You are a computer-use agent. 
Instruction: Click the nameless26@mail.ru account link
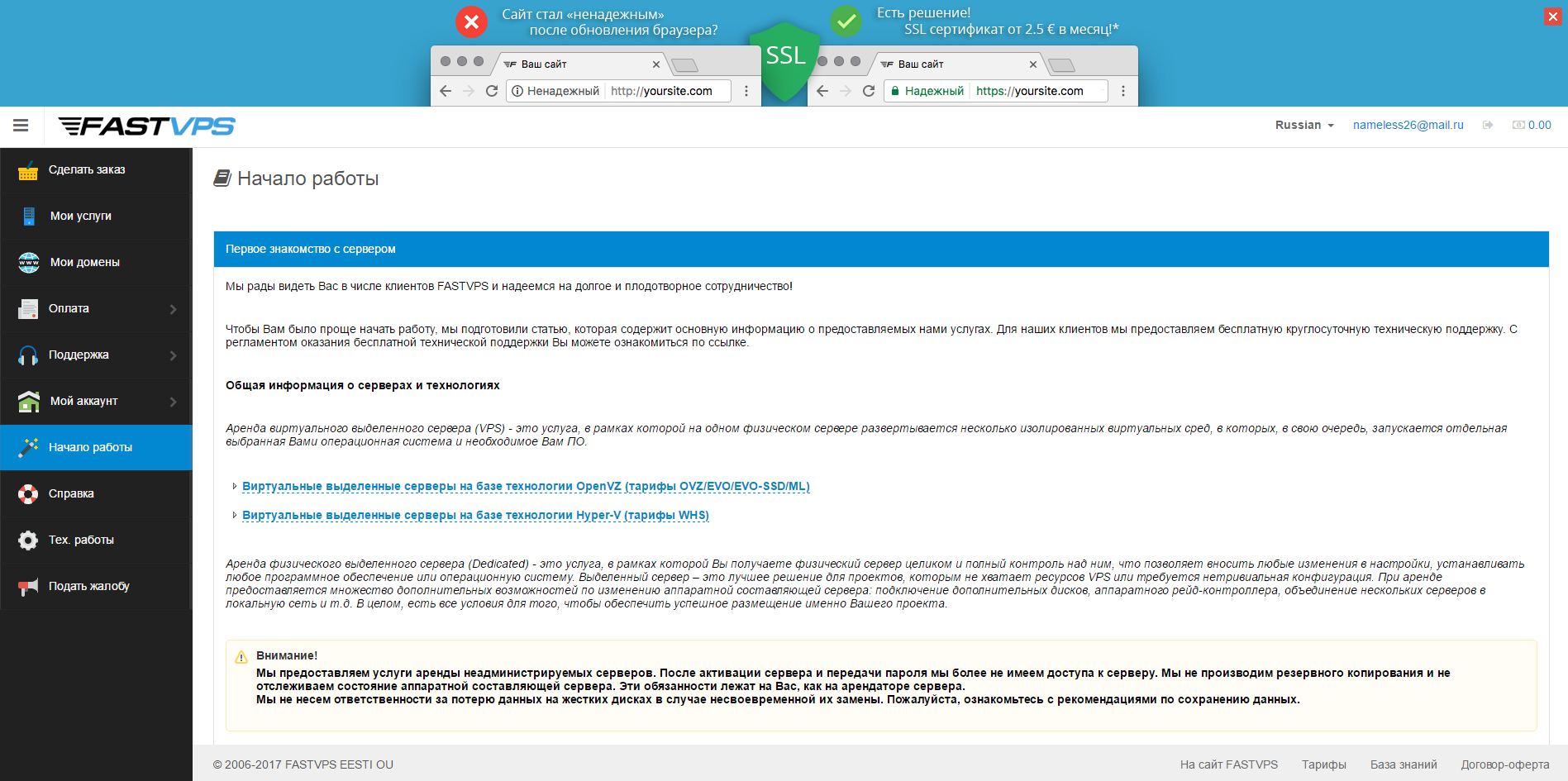(1408, 125)
